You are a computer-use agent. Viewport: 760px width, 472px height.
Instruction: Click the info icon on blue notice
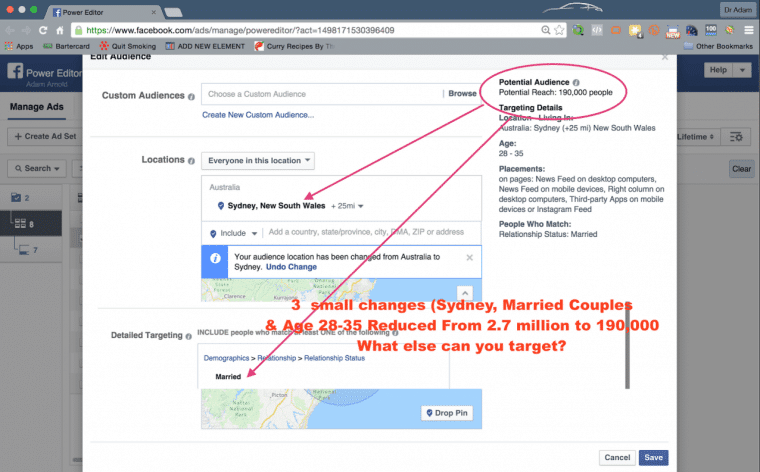click(x=215, y=258)
